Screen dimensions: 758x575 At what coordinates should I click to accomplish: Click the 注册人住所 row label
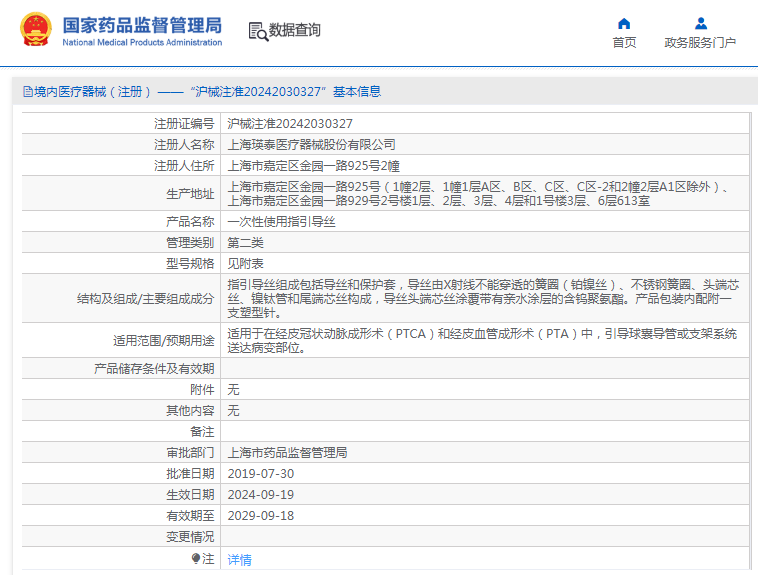coord(184,166)
